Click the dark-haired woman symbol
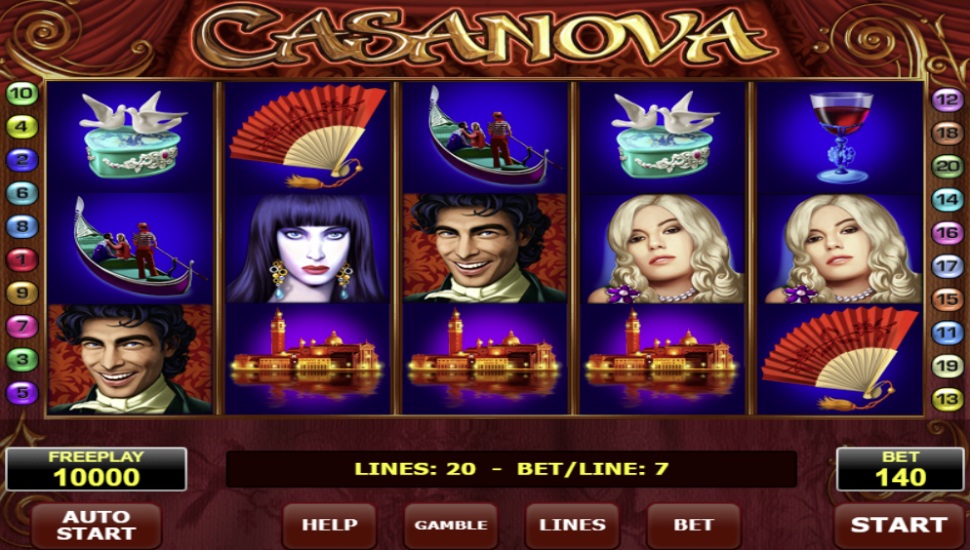This screenshot has width=970, height=550. point(307,248)
